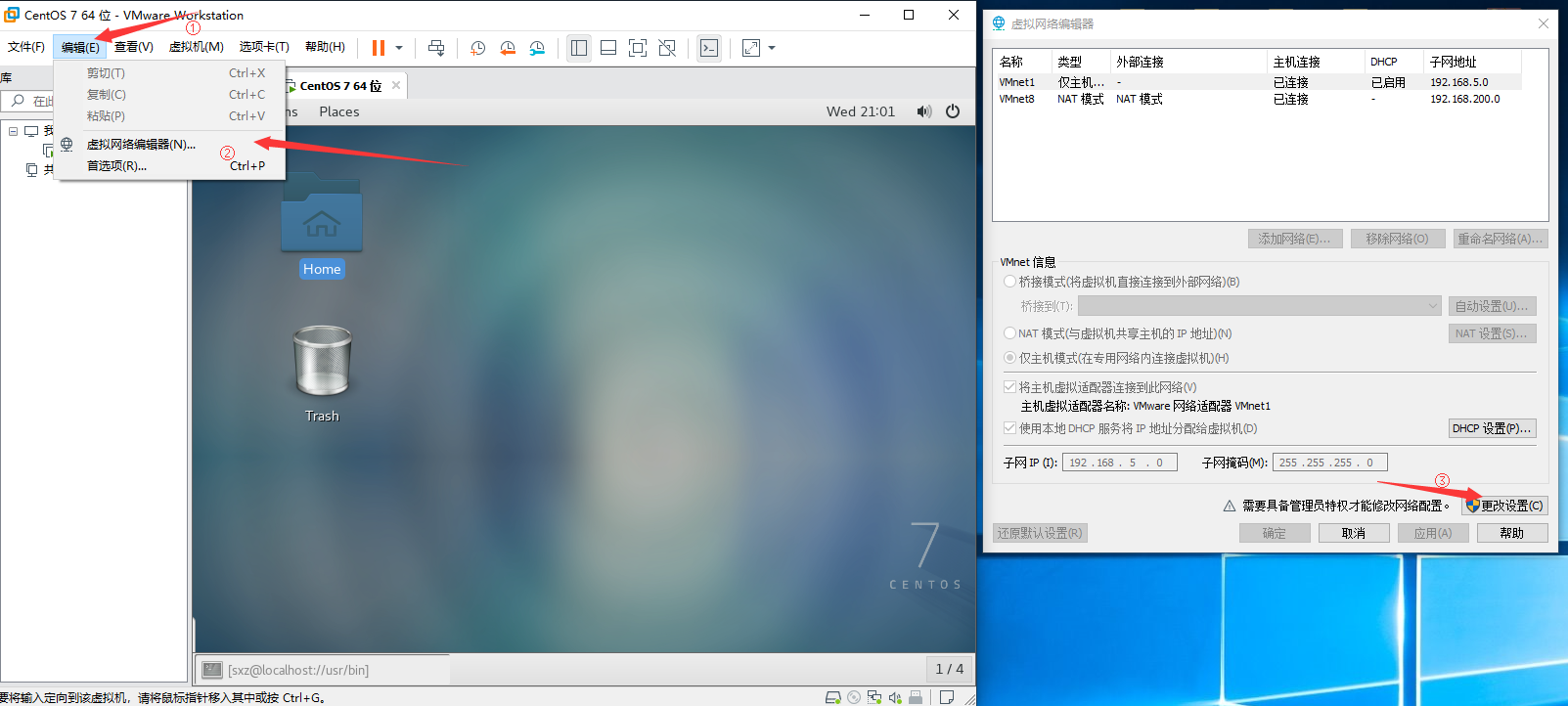Toggle the library sidebar view

[x=579, y=48]
